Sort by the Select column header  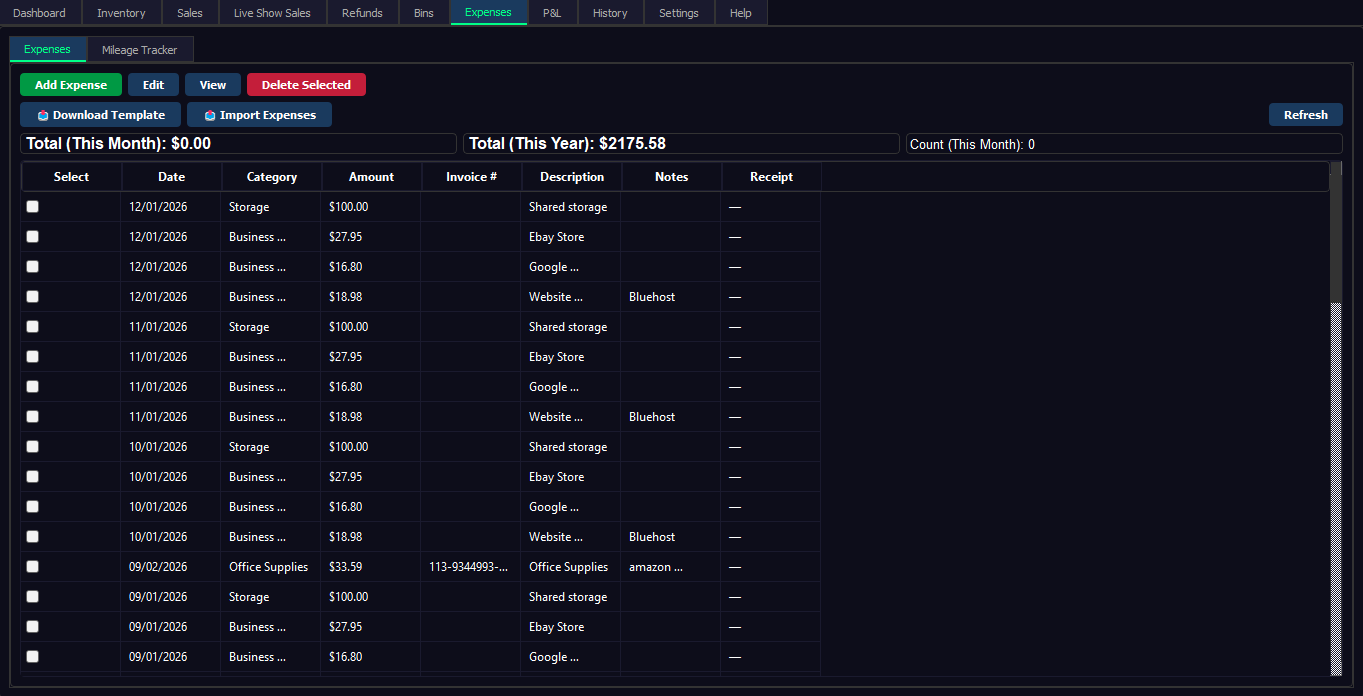(x=71, y=177)
